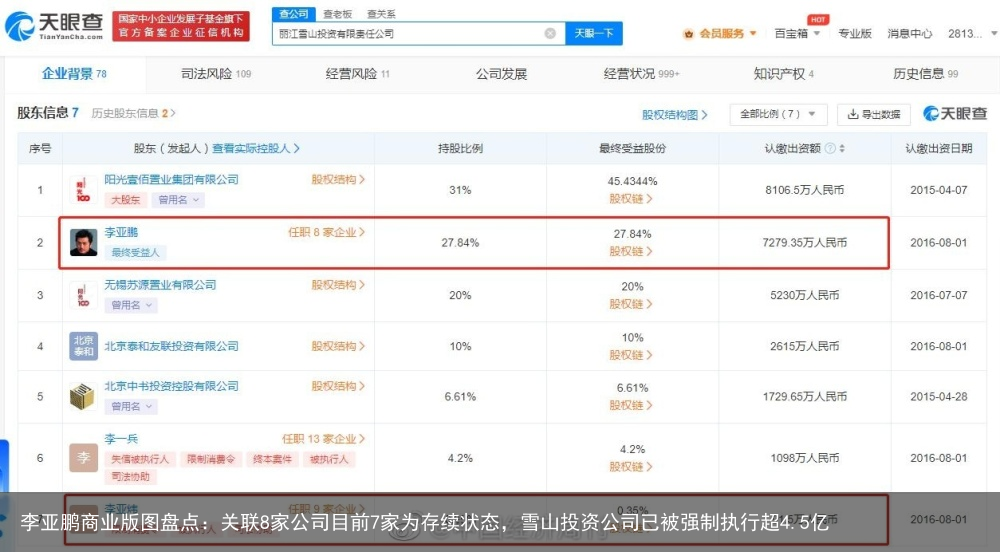
Task: Switch to the 公司发展 tab
Action: point(501,74)
